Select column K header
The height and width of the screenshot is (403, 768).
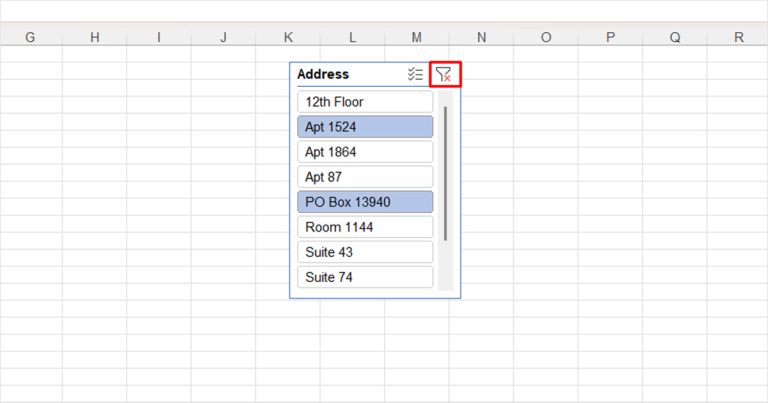[288, 37]
